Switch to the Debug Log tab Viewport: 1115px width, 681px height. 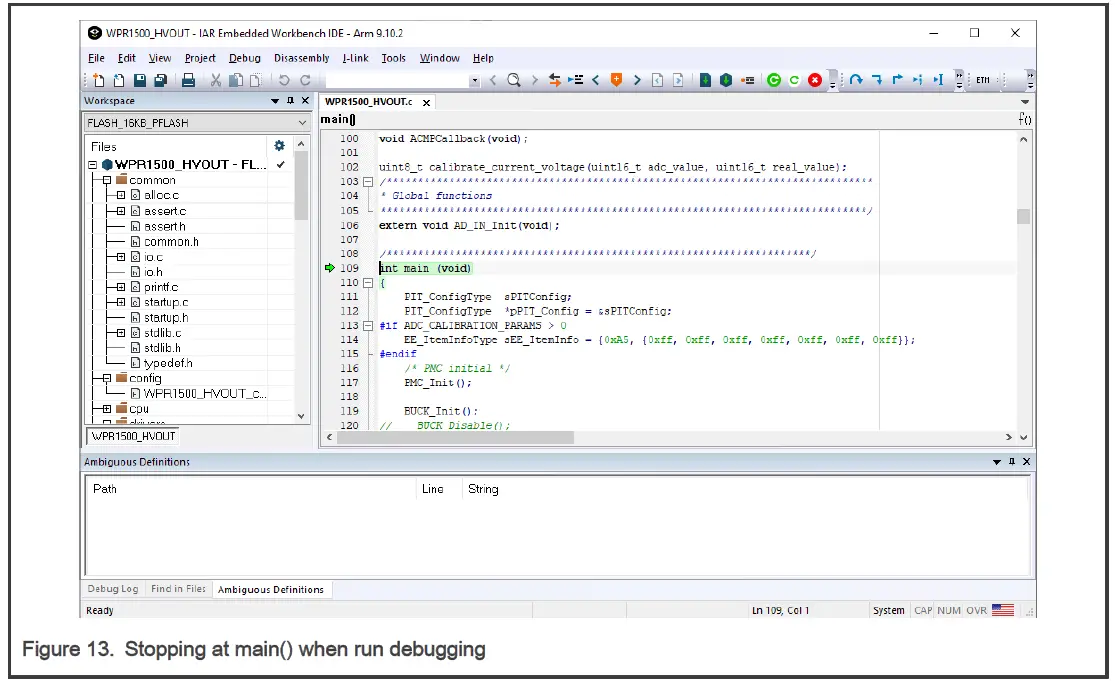[113, 589]
